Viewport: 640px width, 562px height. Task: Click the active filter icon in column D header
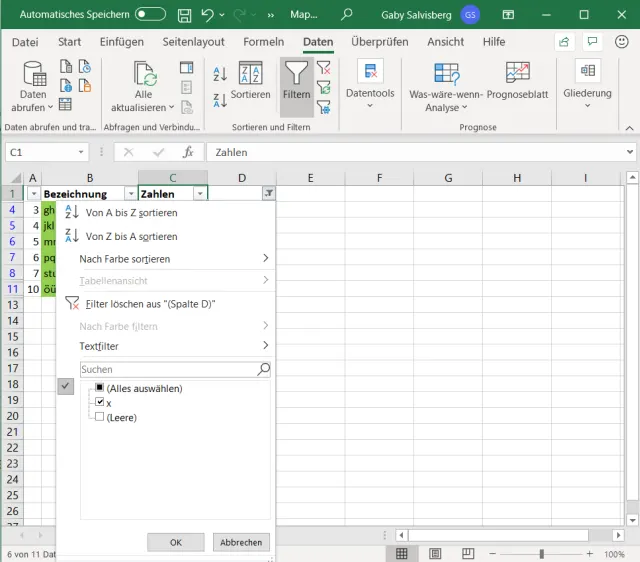tap(268, 194)
